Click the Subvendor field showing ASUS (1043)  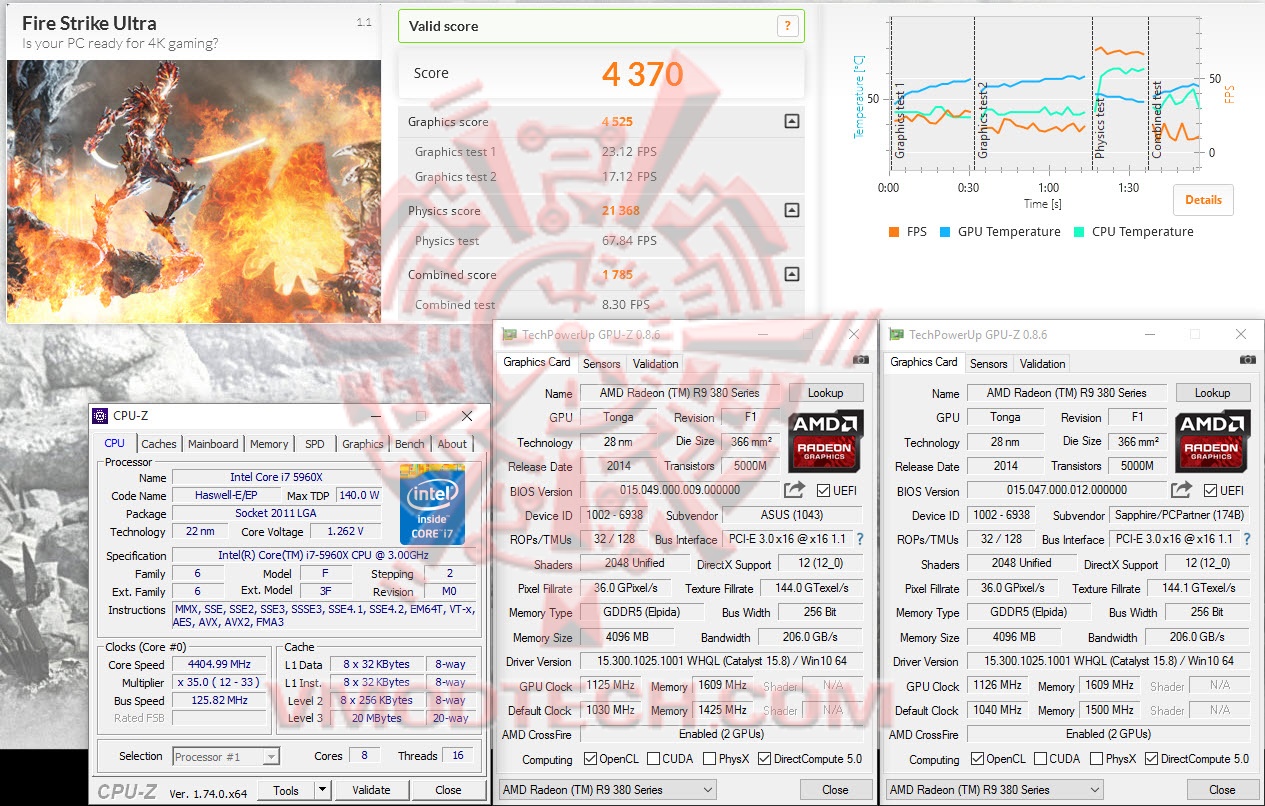point(793,515)
